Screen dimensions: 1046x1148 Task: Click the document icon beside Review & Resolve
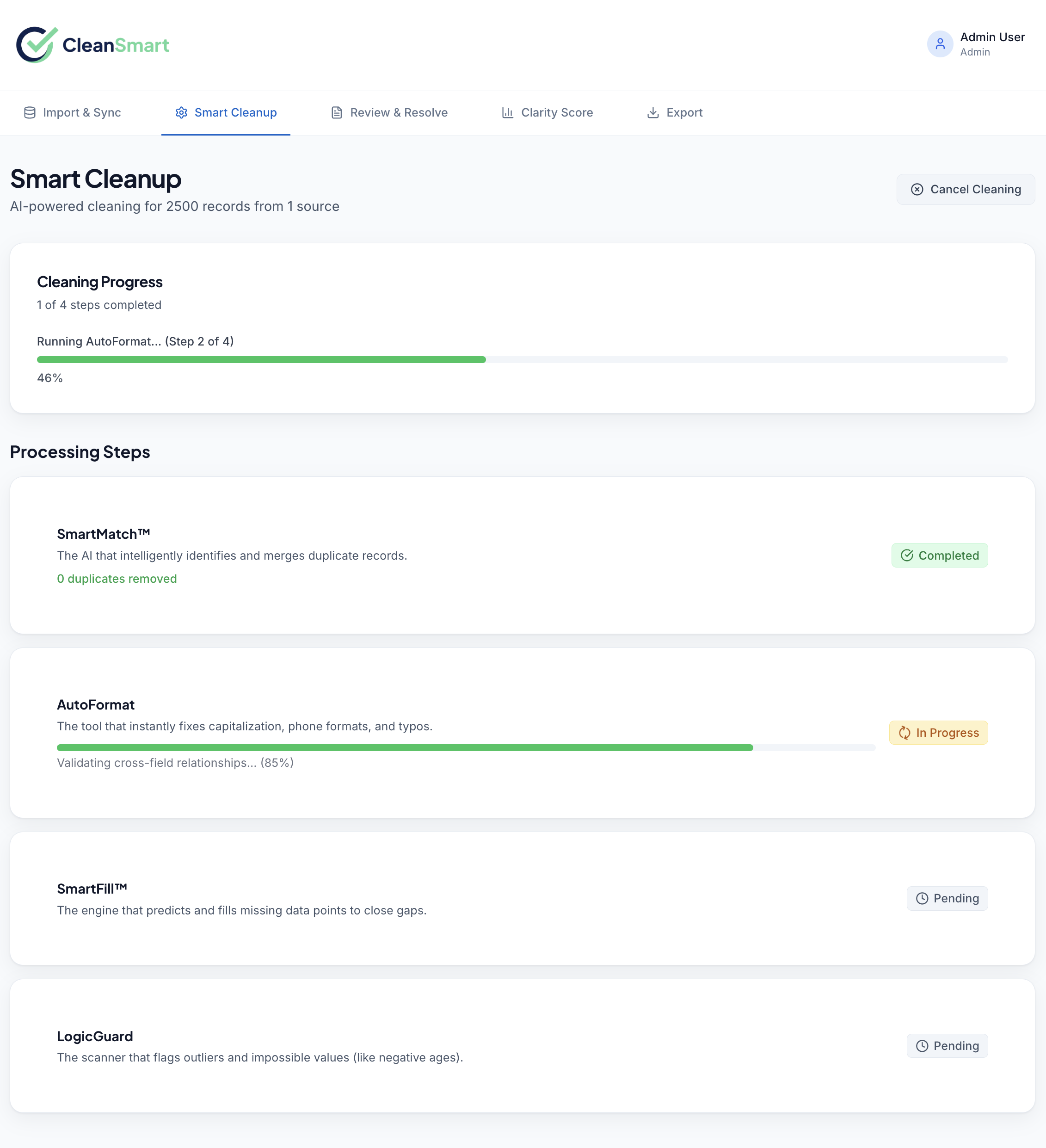click(x=337, y=113)
